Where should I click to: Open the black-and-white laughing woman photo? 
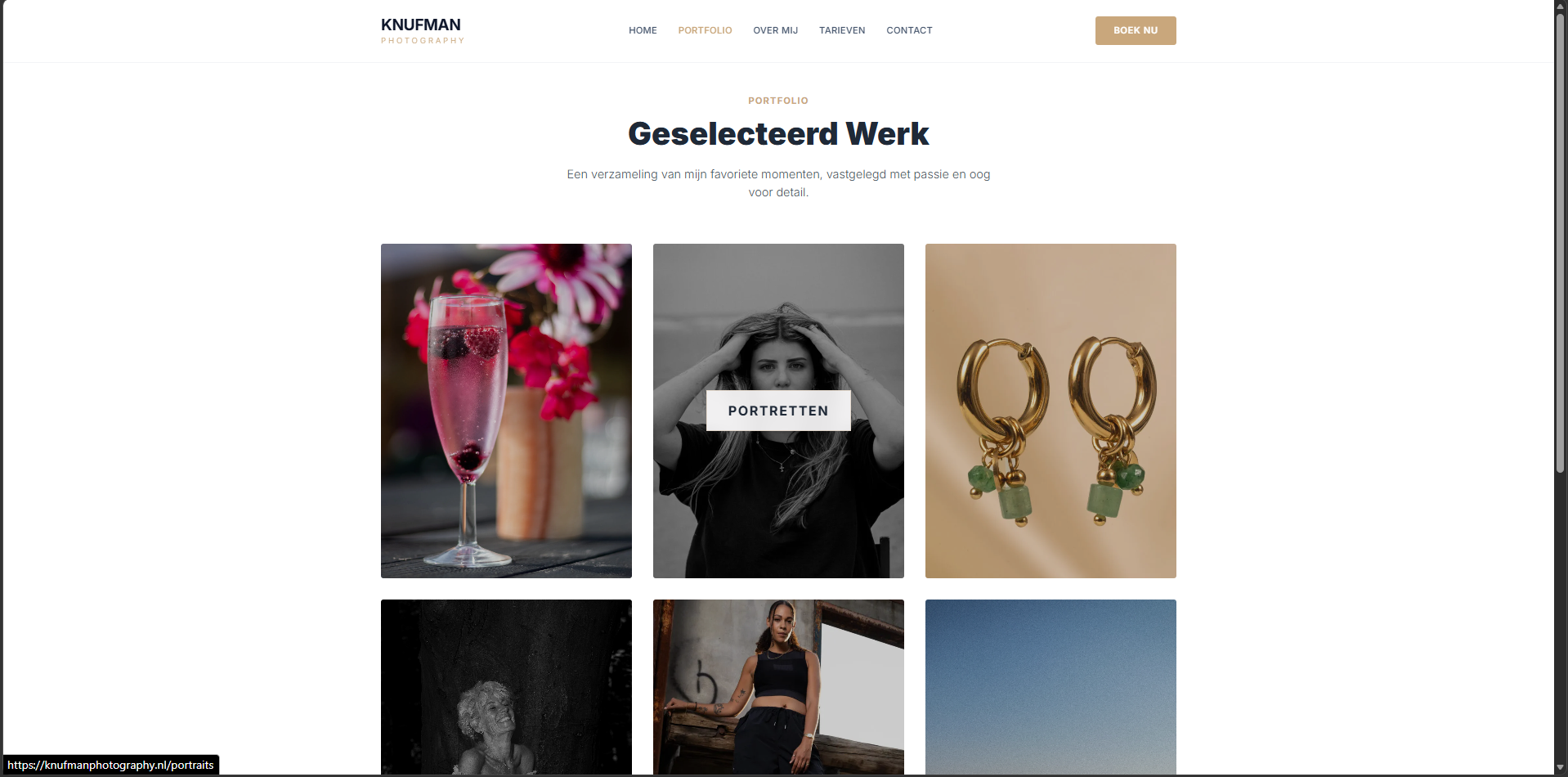coord(506,687)
